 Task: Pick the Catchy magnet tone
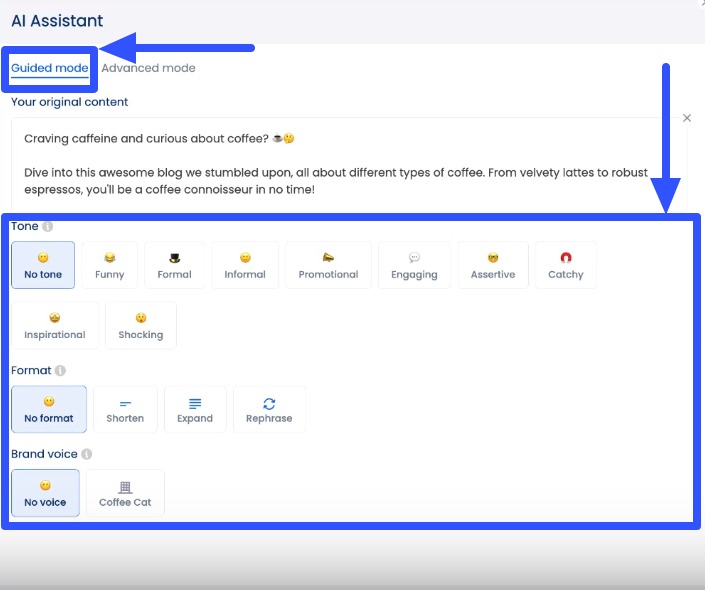point(566,265)
